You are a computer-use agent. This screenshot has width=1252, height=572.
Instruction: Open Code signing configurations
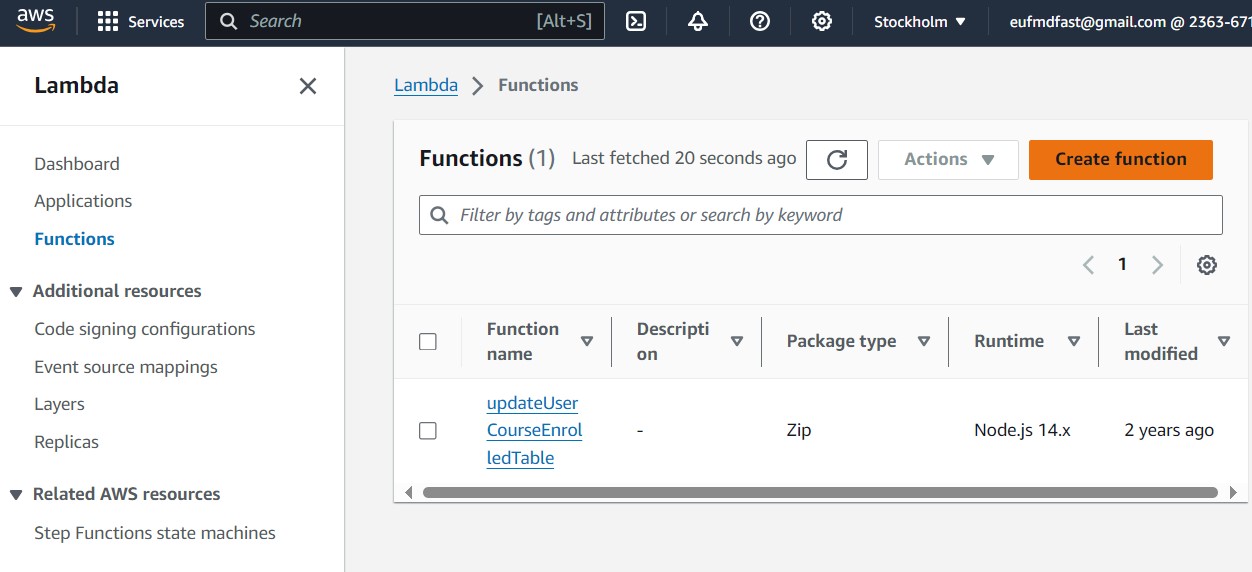145,329
